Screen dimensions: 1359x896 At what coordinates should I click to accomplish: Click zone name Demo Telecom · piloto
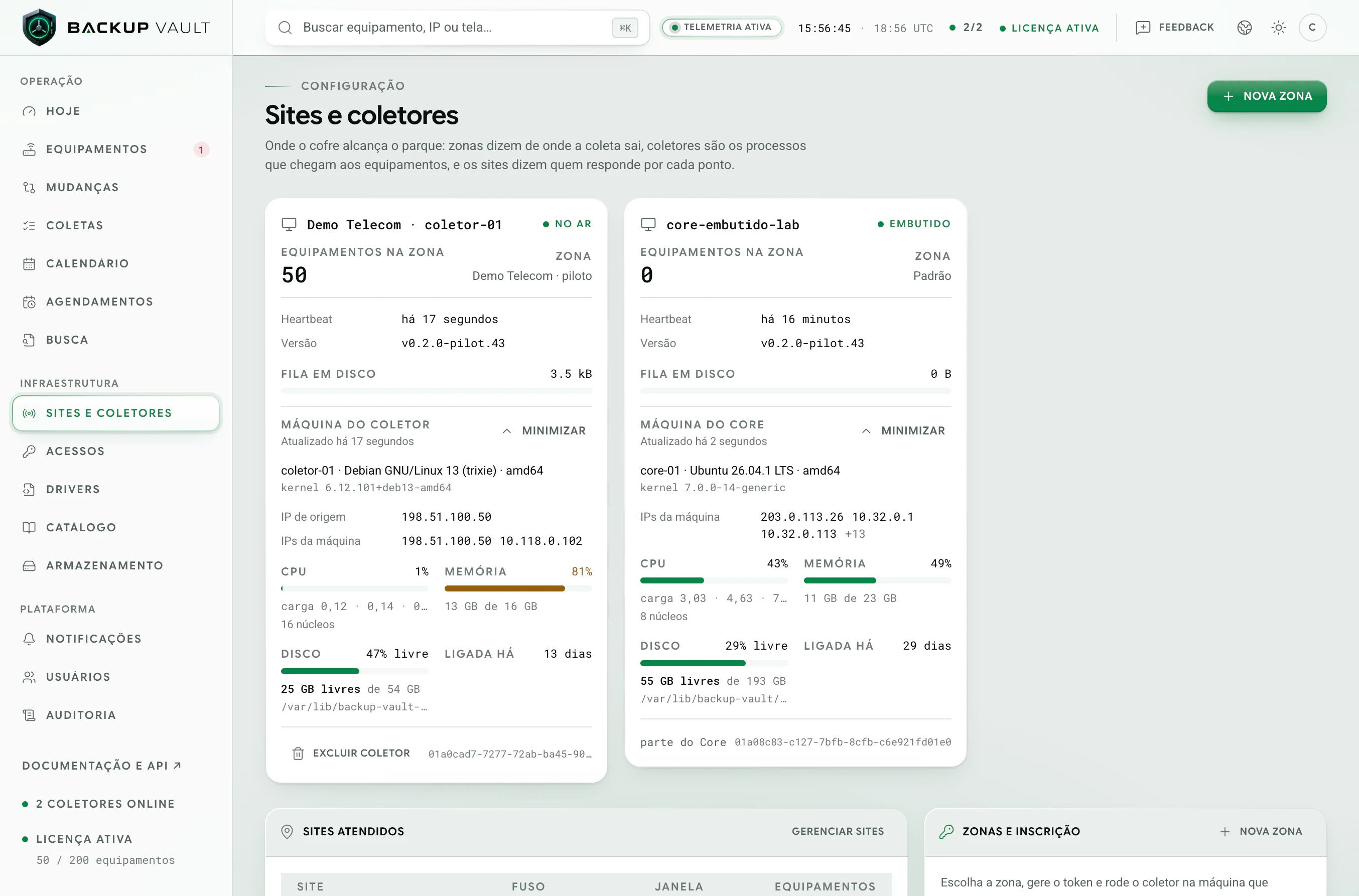(x=532, y=276)
